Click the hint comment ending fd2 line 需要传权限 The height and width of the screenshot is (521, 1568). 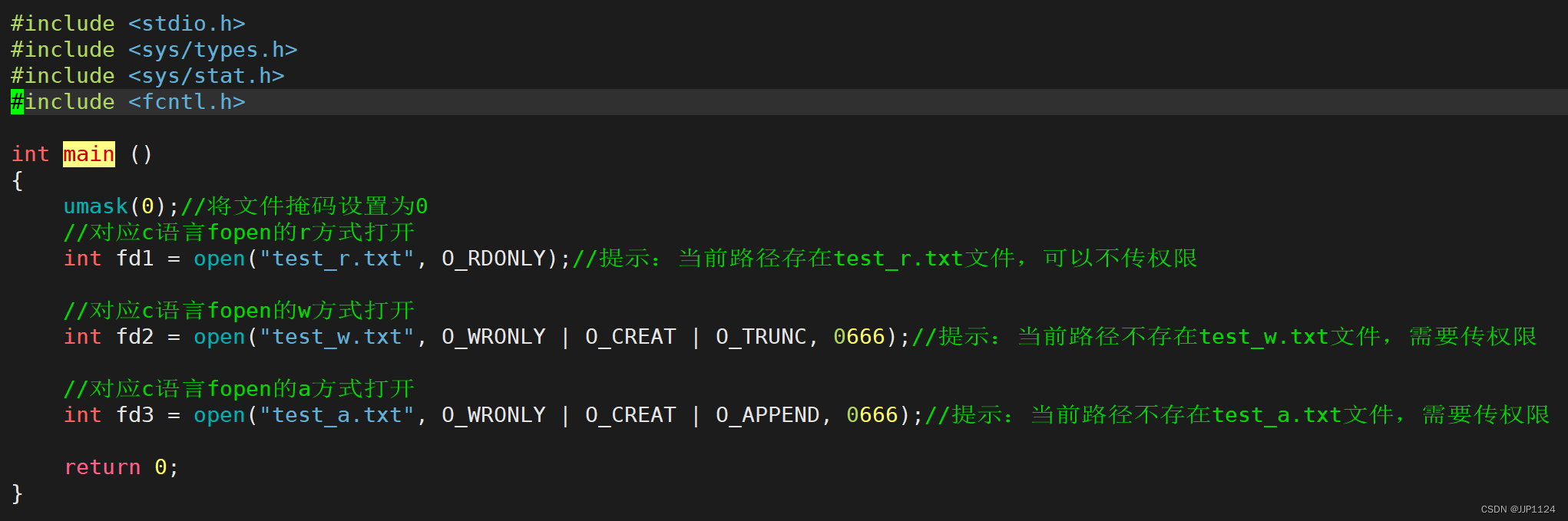pos(1224,337)
